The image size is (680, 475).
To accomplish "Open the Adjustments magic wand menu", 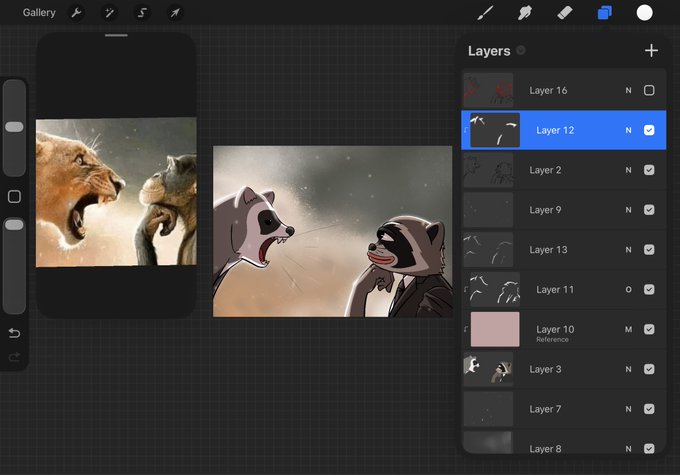I will [109, 13].
